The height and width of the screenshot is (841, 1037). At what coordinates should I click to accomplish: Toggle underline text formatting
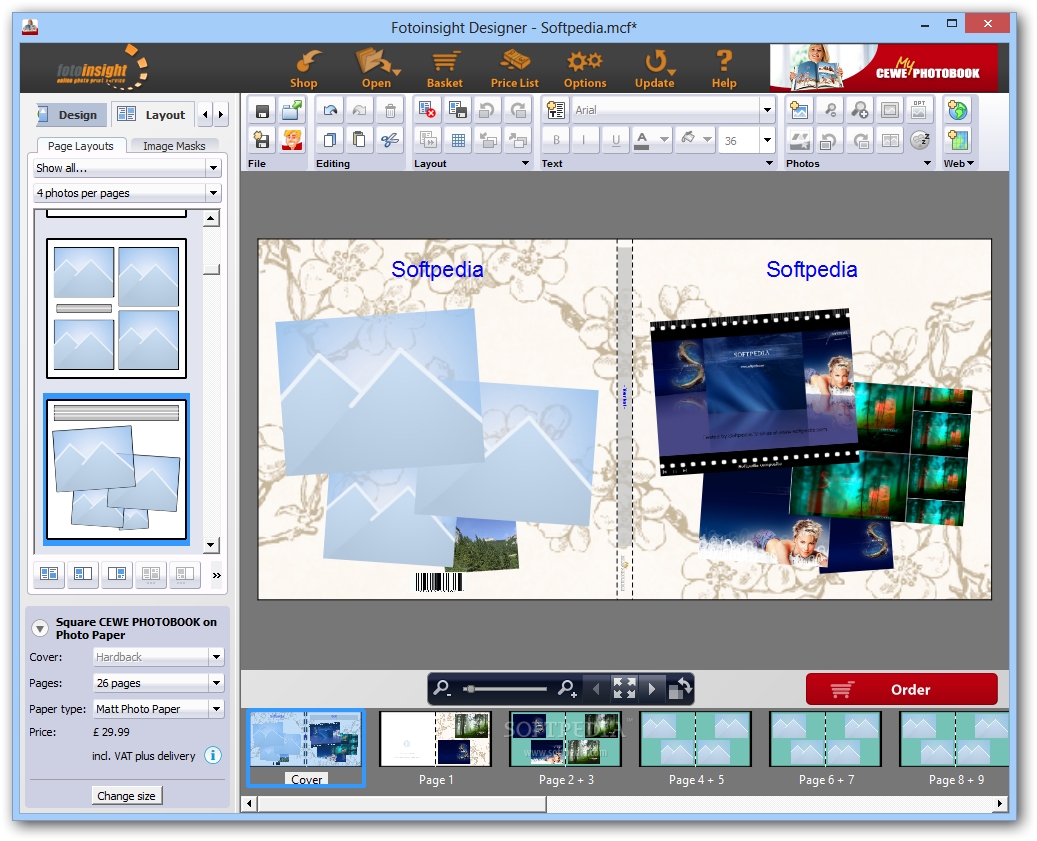(616, 140)
